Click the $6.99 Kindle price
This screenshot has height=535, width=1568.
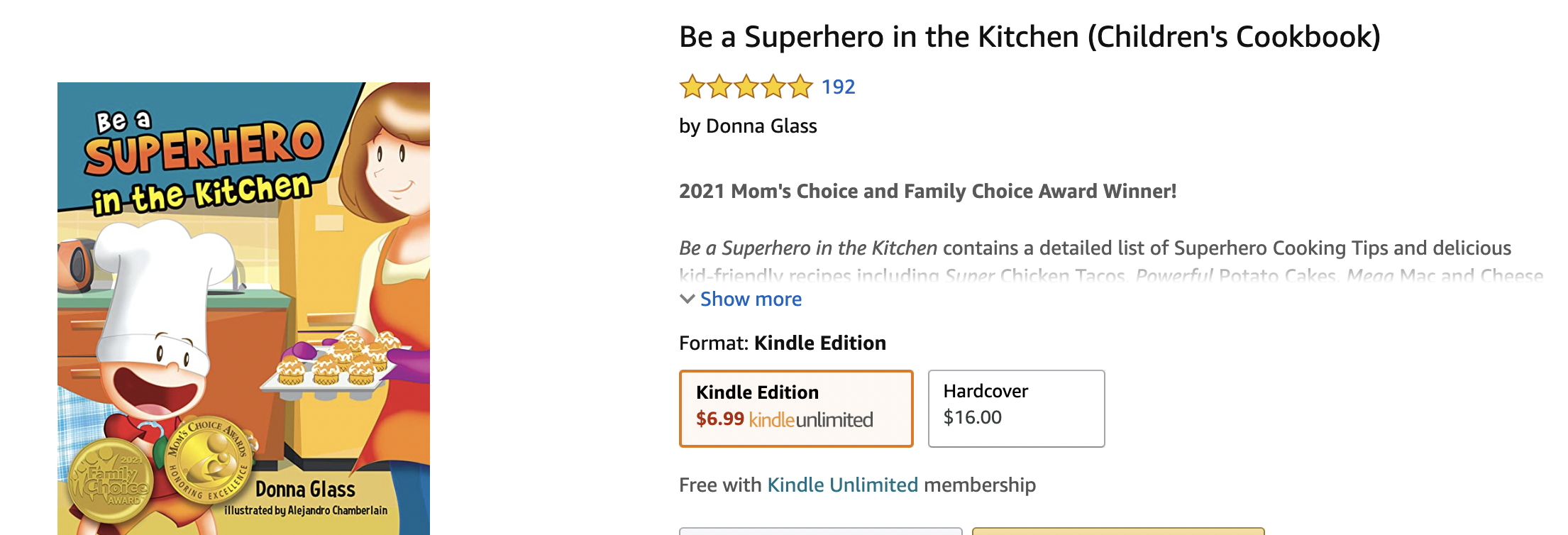pos(719,419)
